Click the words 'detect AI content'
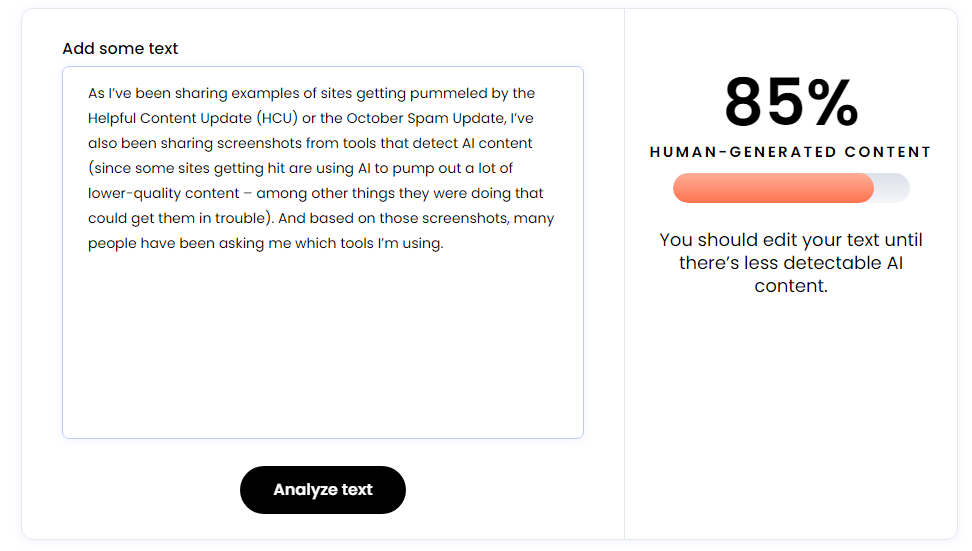 pos(472,143)
